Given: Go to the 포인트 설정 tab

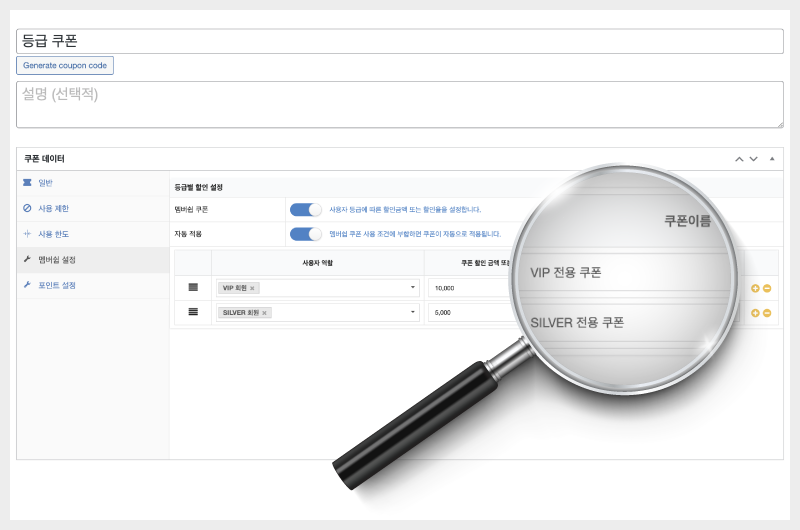Looking at the screenshot, I should [x=57, y=285].
